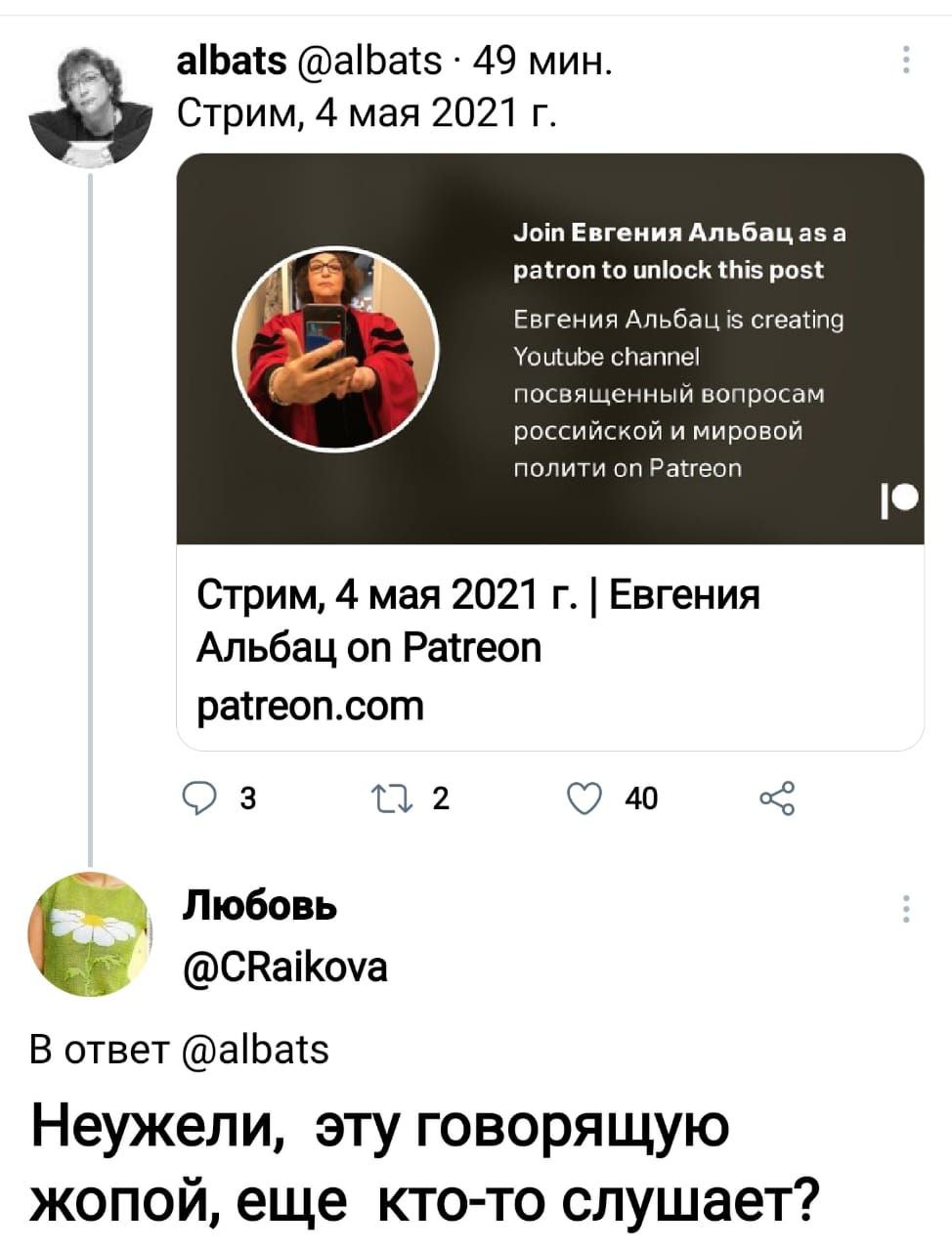Tap the share icon under the tweet
Viewport: 952px width, 1251px height.
click(x=777, y=799)
